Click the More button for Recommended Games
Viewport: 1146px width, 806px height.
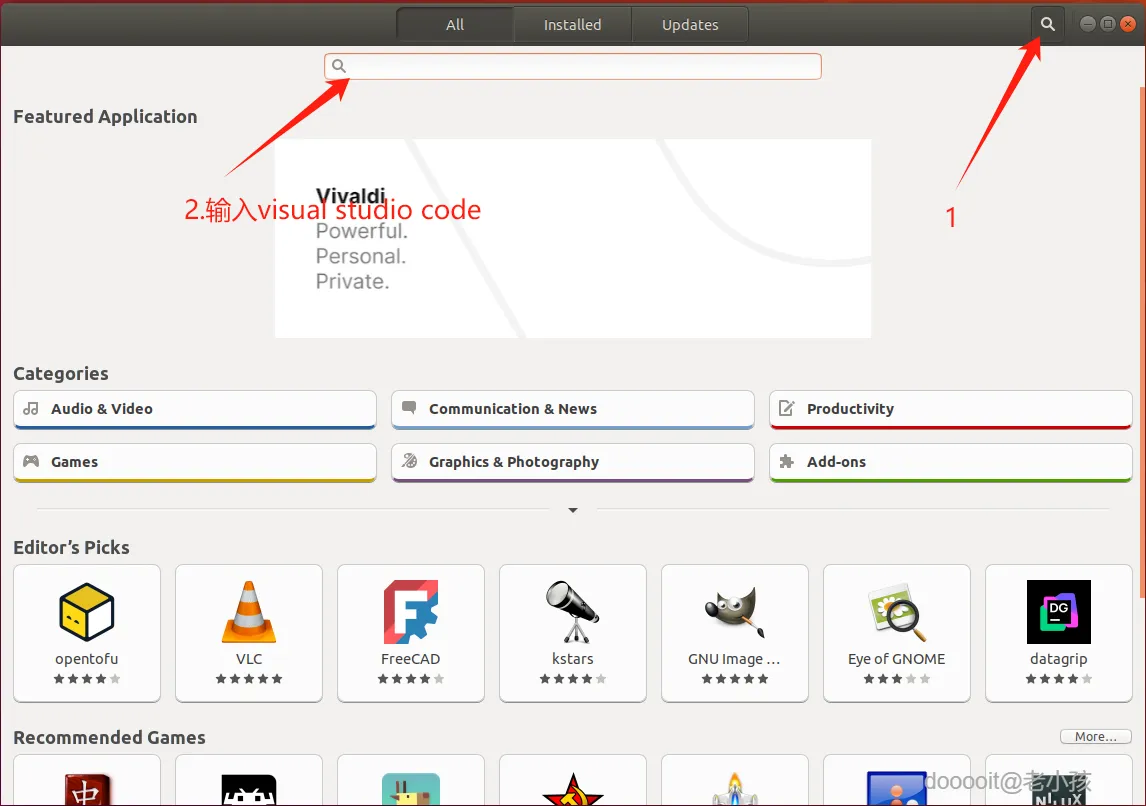(x=1096, y=737)
